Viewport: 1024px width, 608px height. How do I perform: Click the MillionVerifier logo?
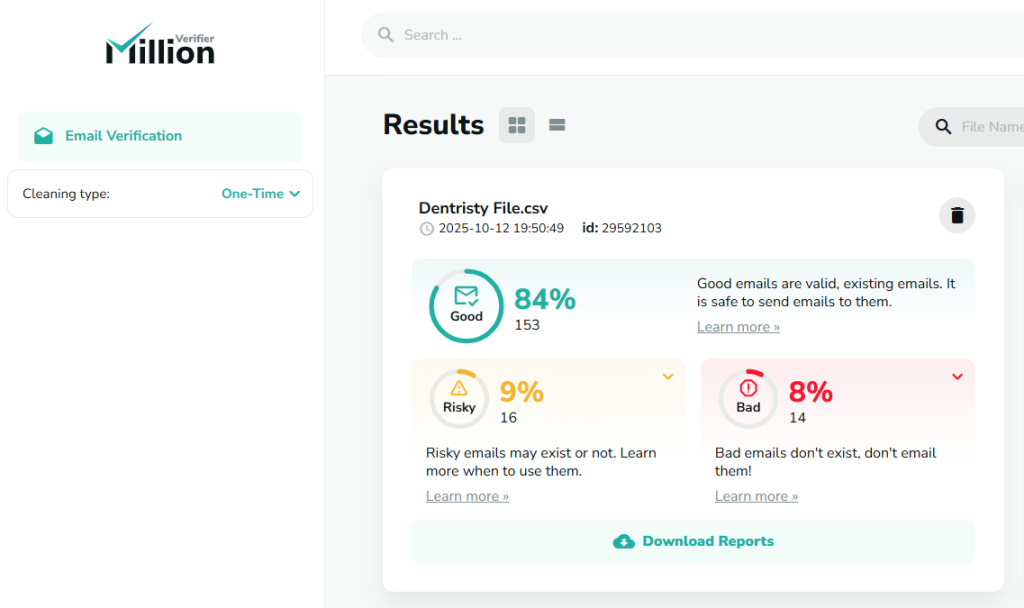[160, 46]
